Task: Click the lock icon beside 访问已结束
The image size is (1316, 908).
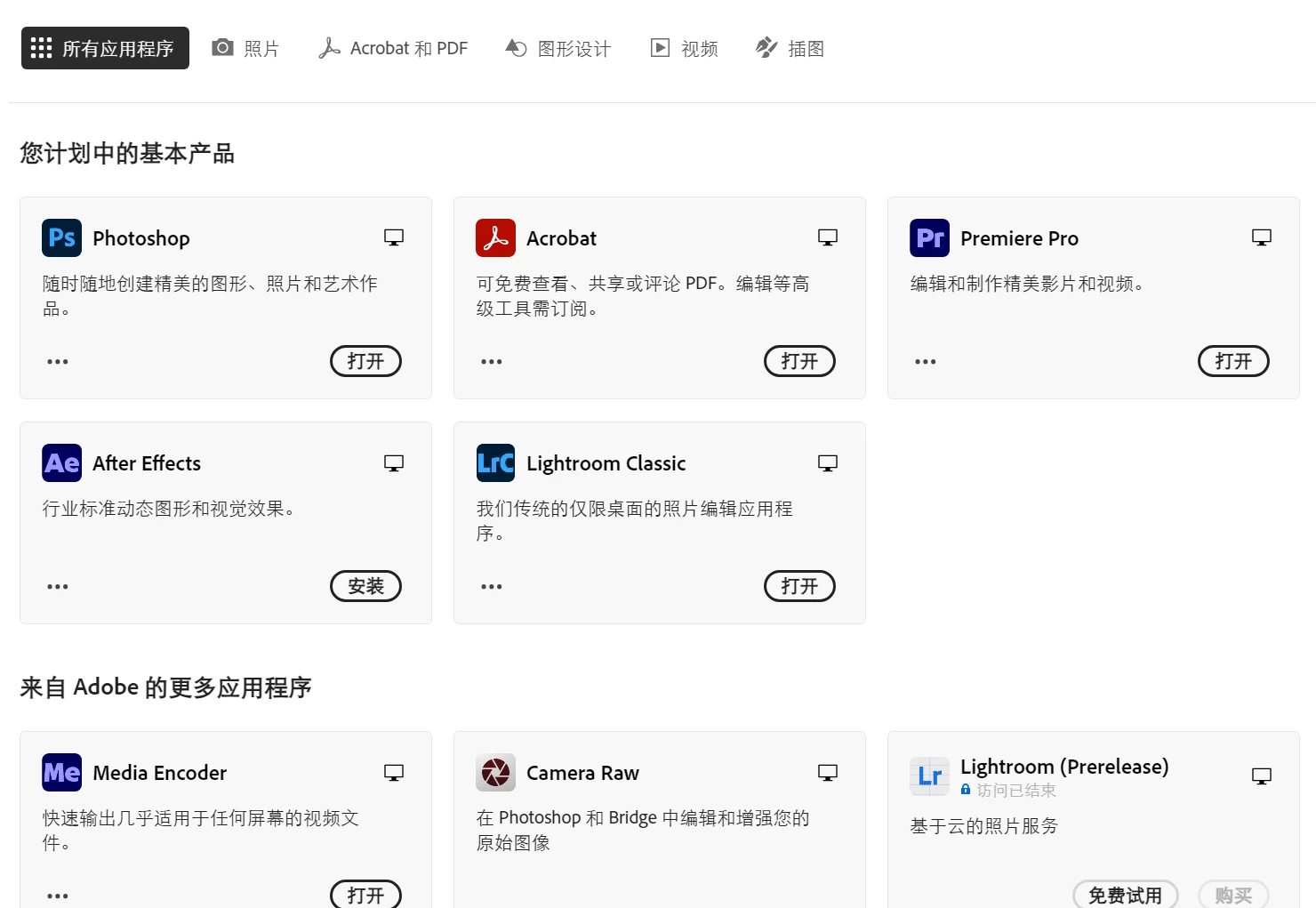Action: tap(966, 789)
